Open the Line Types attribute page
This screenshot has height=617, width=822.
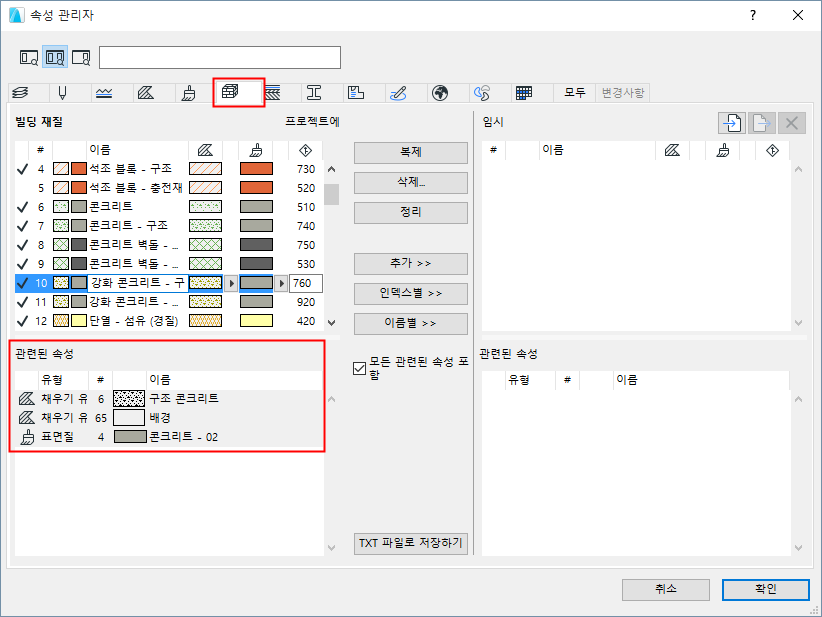pyautogui.click(x=105, y=92)
